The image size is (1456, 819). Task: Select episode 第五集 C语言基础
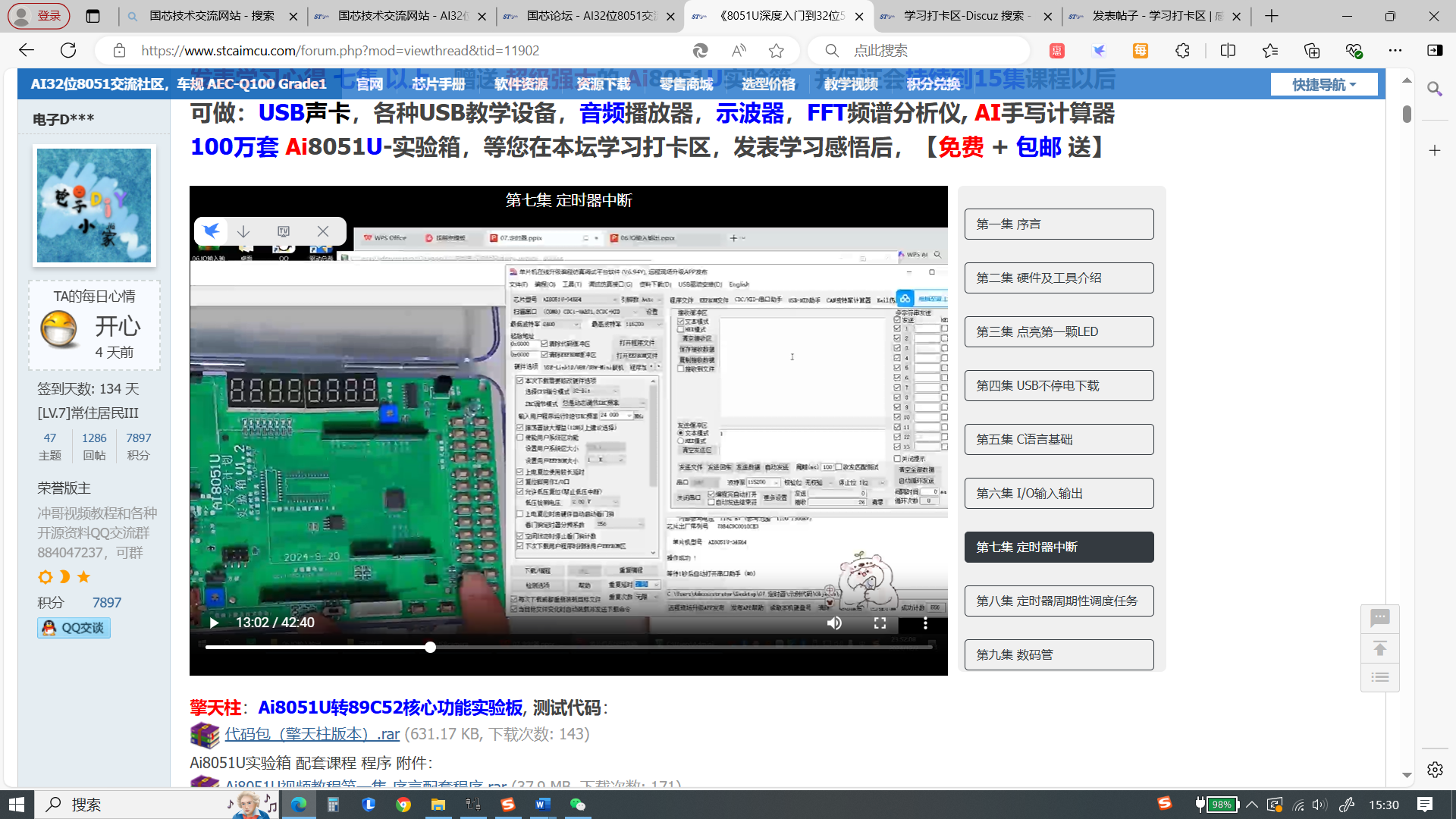[x=1059, y=439]
